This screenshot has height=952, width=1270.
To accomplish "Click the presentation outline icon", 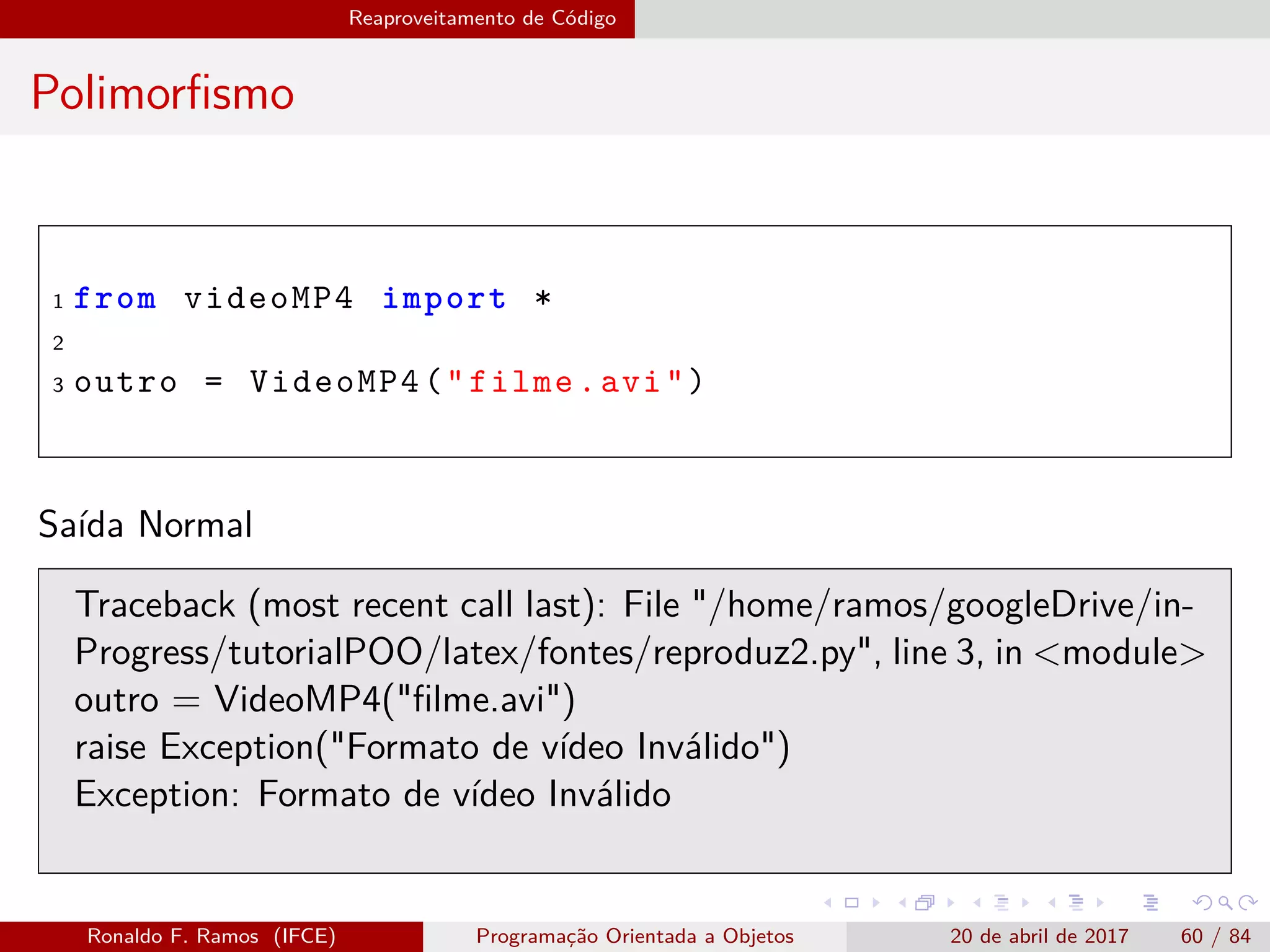I will point(1151,903).
